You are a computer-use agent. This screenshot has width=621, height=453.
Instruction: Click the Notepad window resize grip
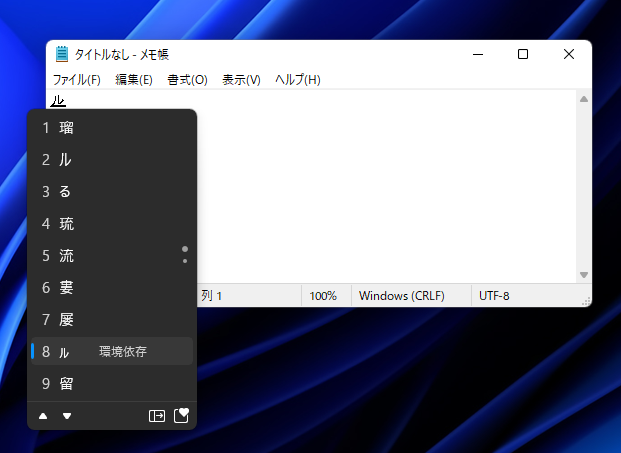tap(586, 301)
